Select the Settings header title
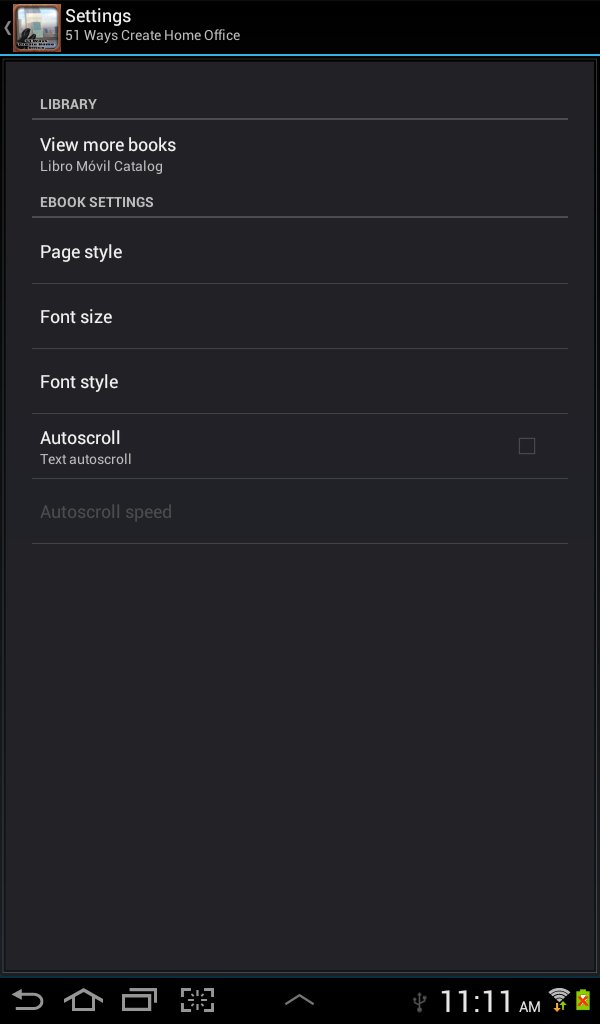Viewport: 600px width, 1024px height. click(97, 16)
